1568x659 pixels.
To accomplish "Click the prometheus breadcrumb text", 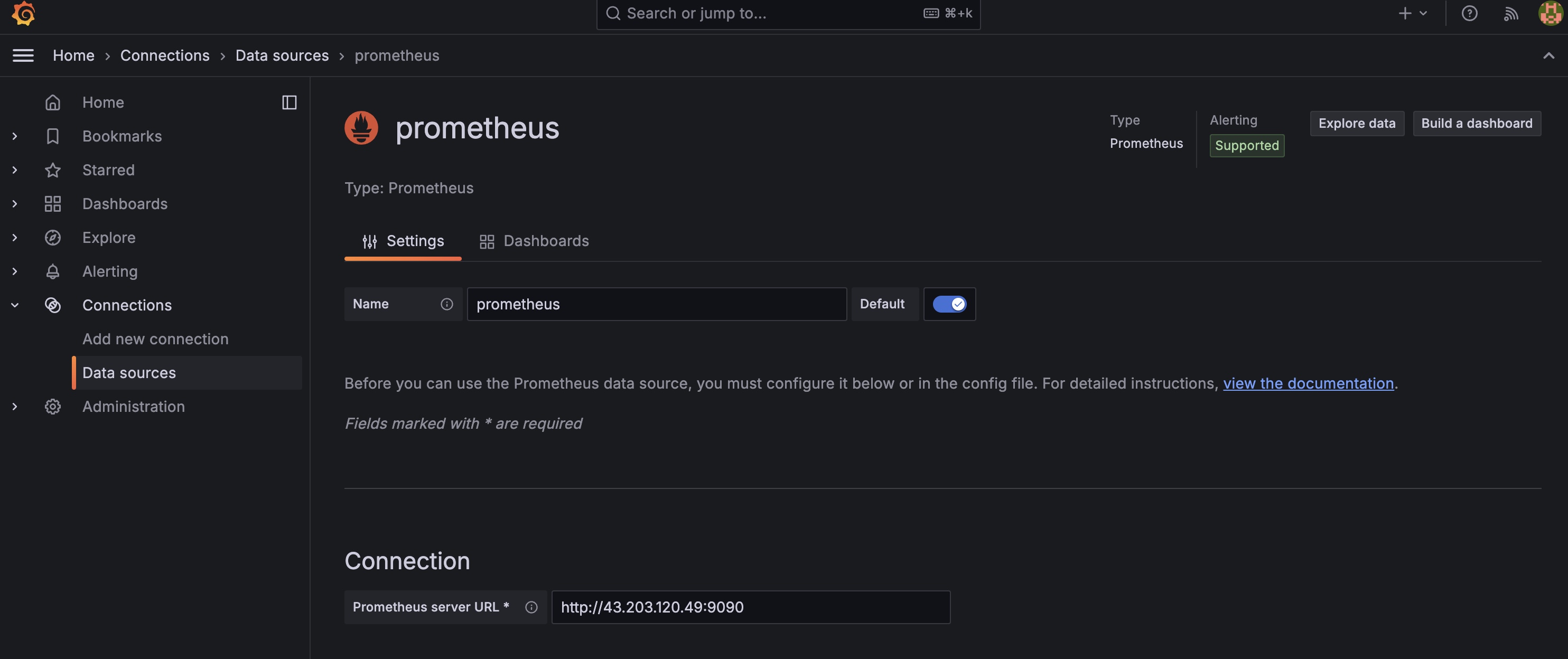I will coord(397,55).
